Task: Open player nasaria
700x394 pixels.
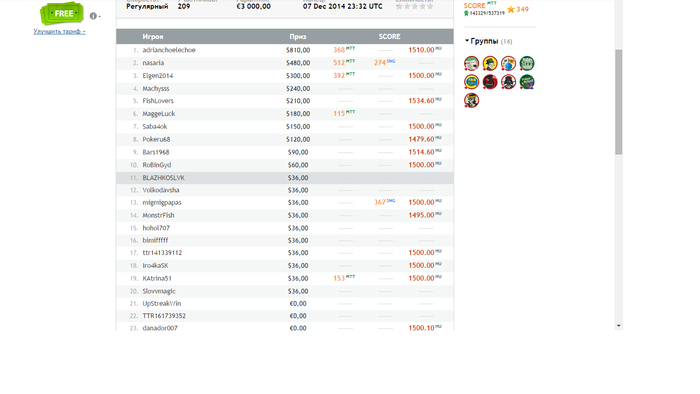Action: click(153, 63)
